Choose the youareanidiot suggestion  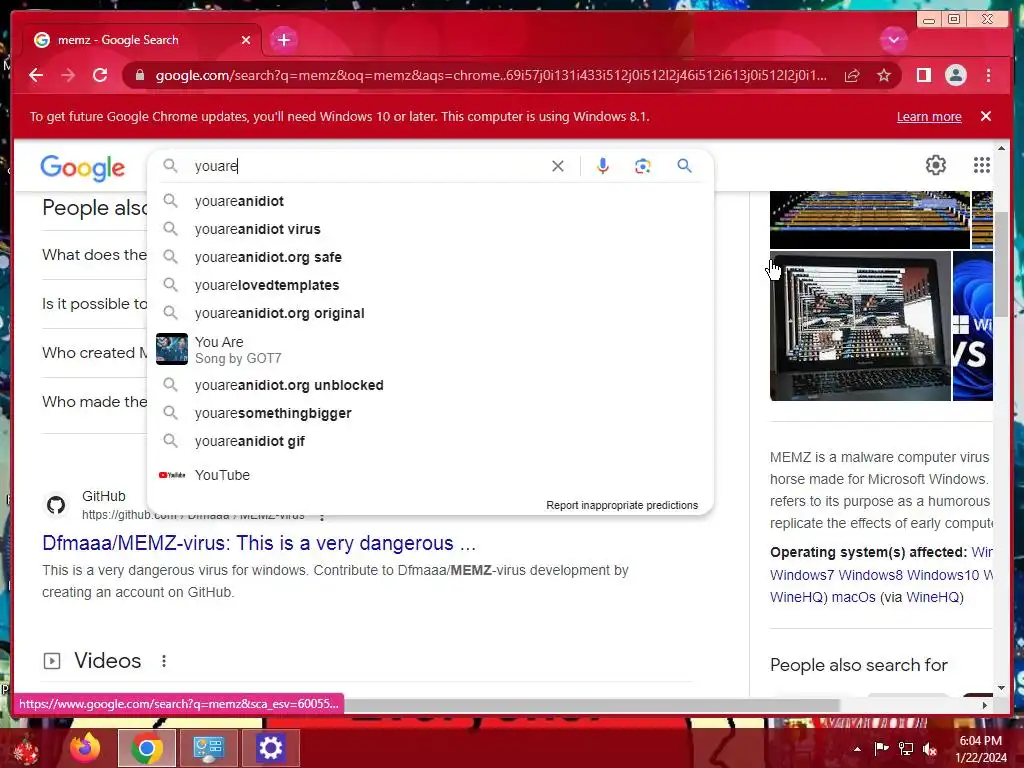click(x=431, y=201)
